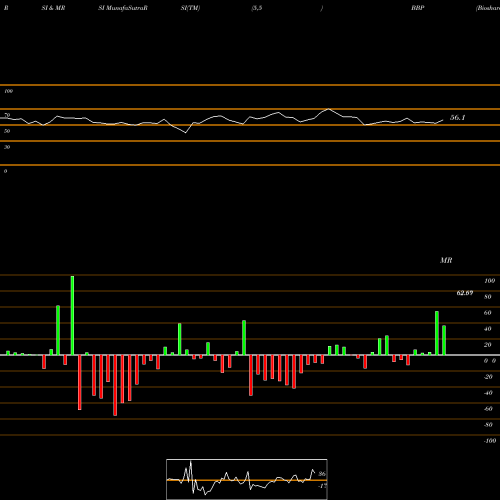
Task: Click the longest red MR histogram bar
Action: [x=115, y=385]
